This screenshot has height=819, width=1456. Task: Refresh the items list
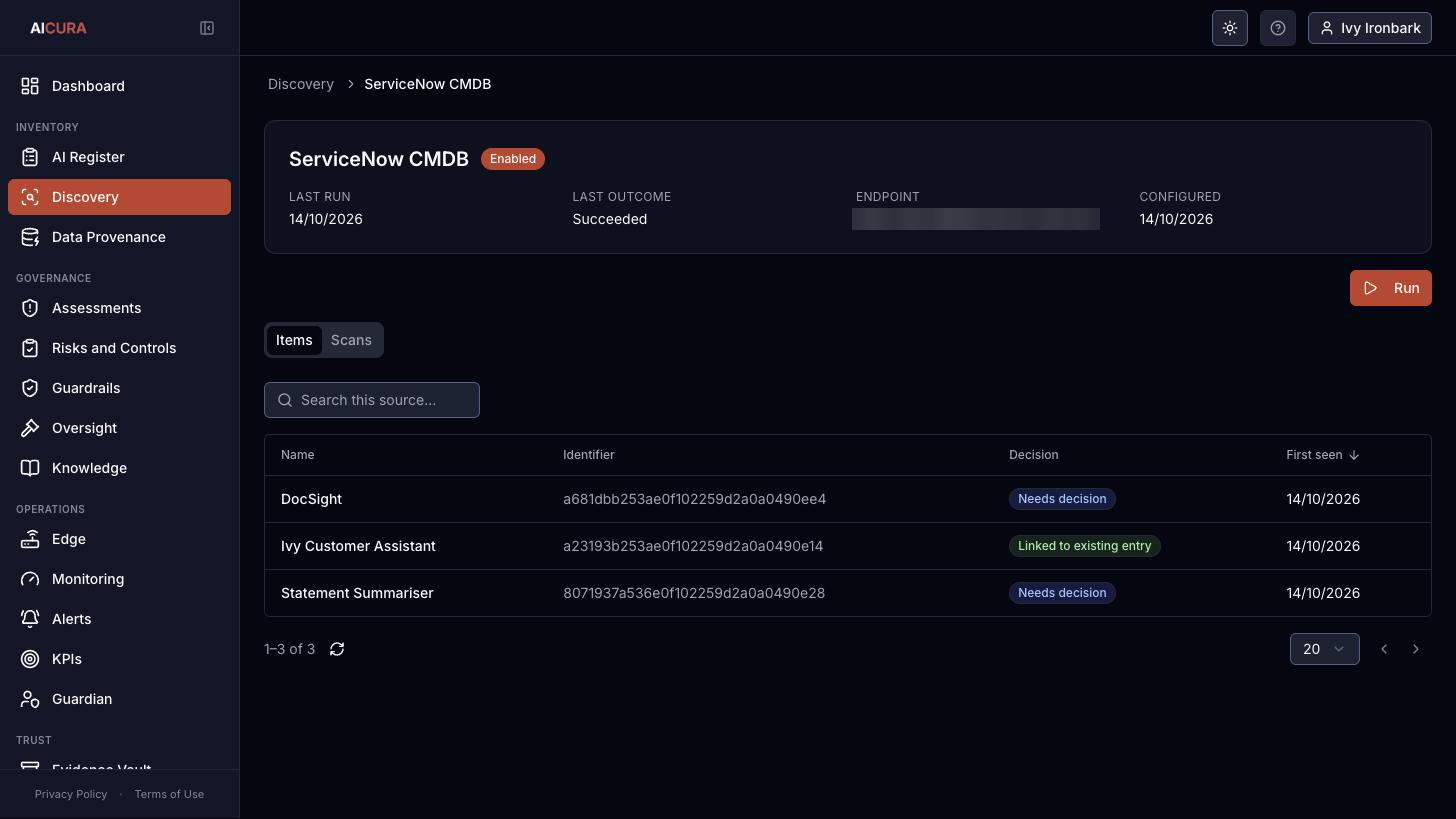337,649
